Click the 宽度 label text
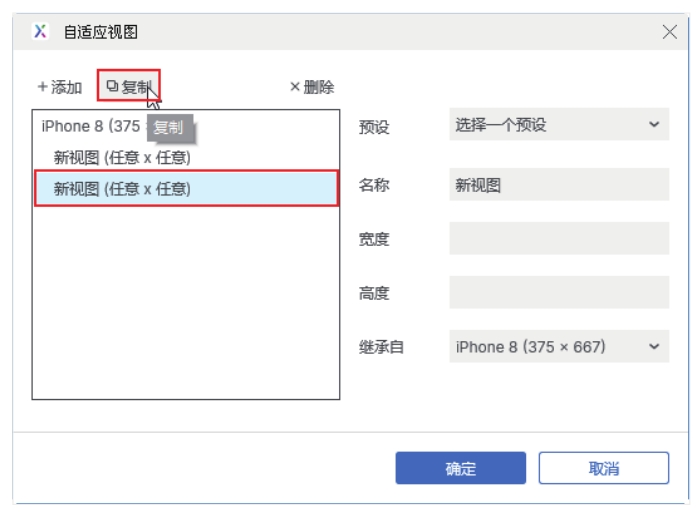Image resolution: width=699 pixels, height=513 pixels. pos(374,240)
